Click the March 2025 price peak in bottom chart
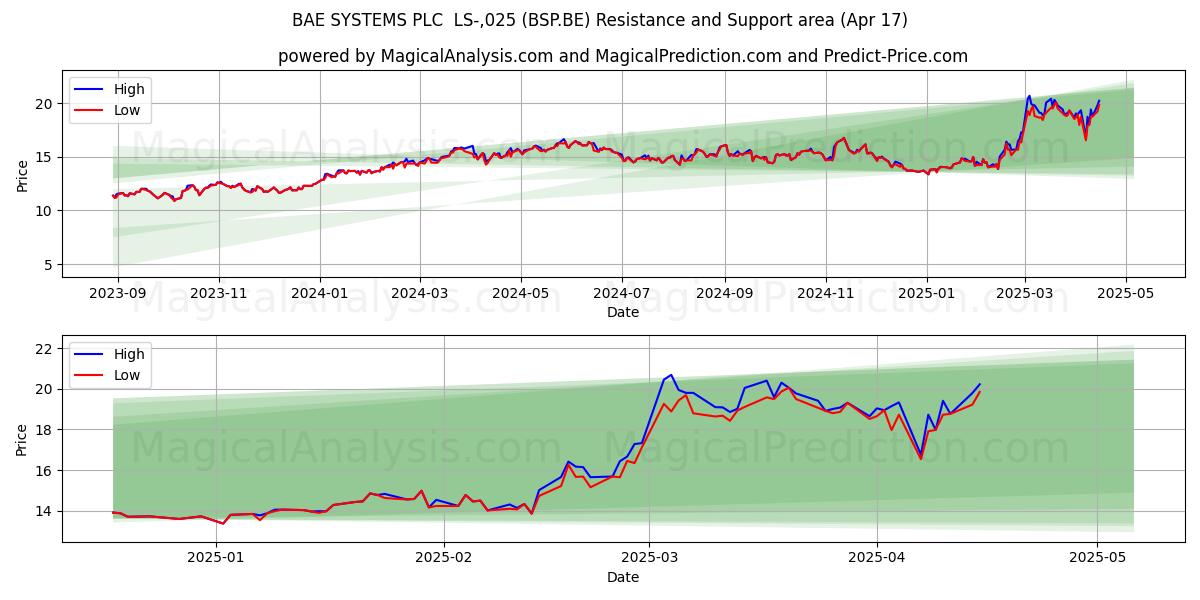Screen dimensions: 1200x600 pyautogui.click(x=670, y=375)
